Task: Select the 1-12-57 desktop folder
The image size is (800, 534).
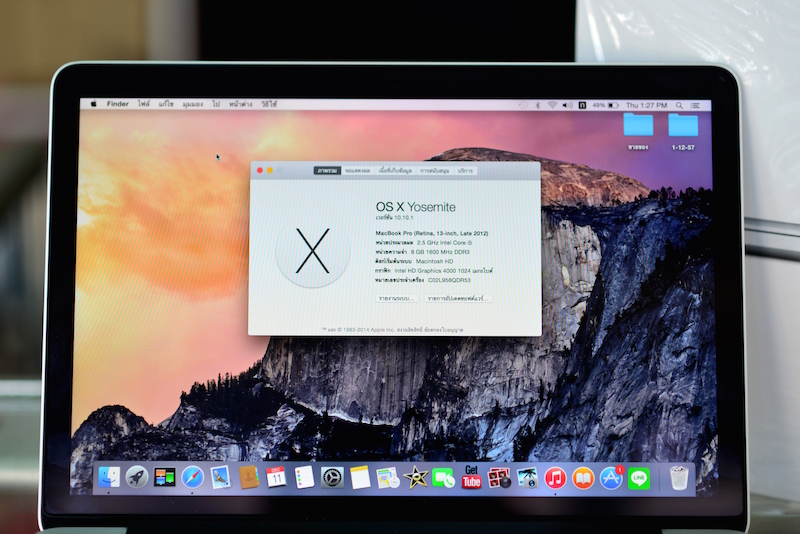Action: pyautogui.click(x=683, y=132)
